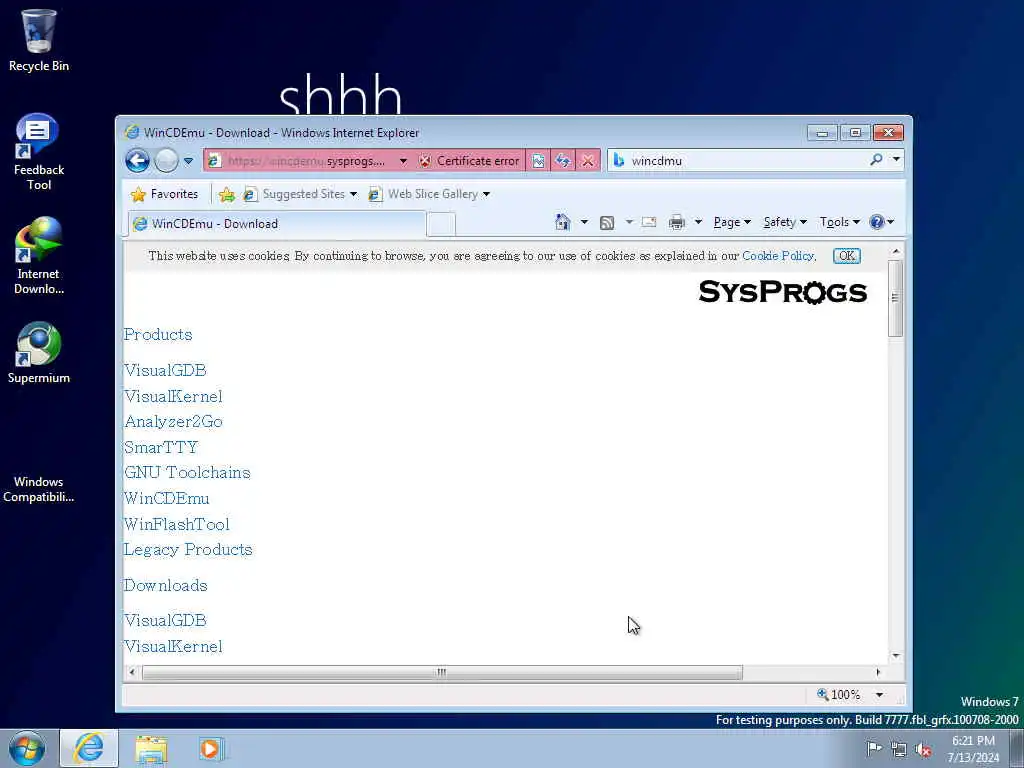Open the GNU Toolchains link
Screen dimensions: 1024x768
pos(187,472)
